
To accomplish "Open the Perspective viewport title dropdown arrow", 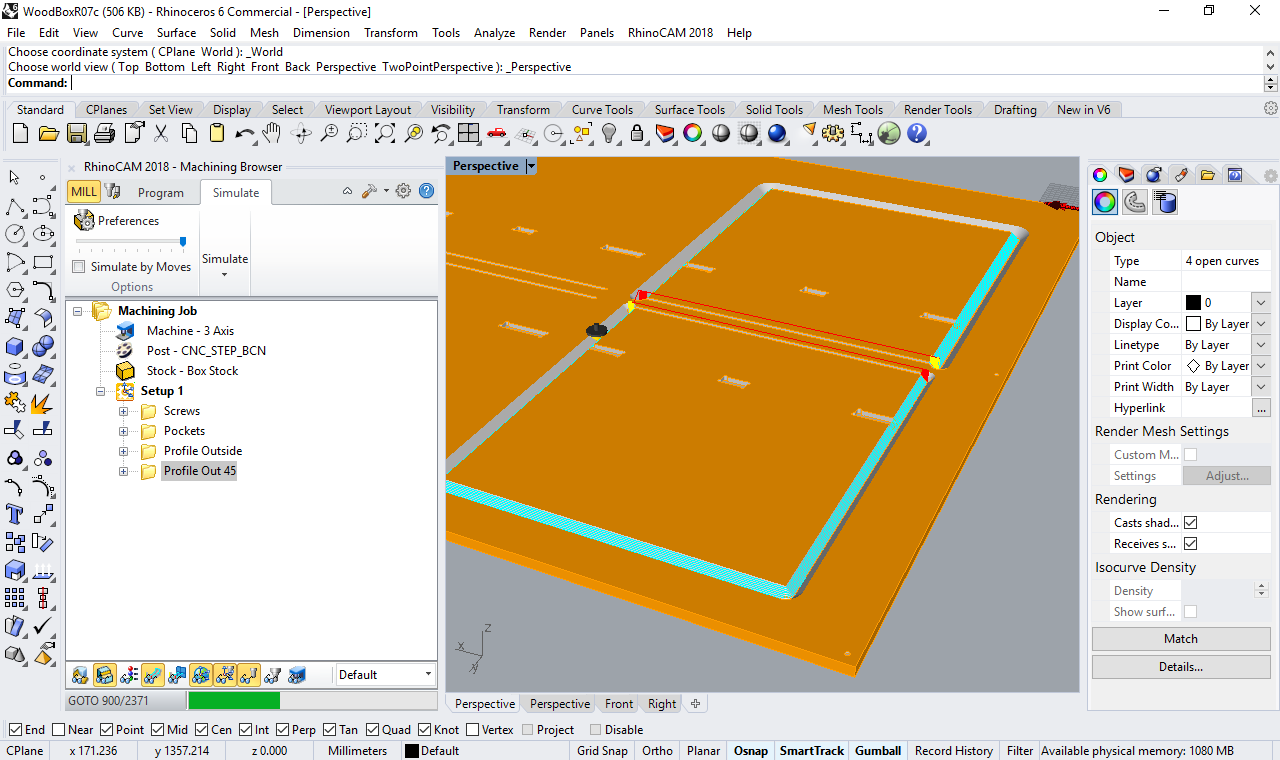I will (531, 166).
